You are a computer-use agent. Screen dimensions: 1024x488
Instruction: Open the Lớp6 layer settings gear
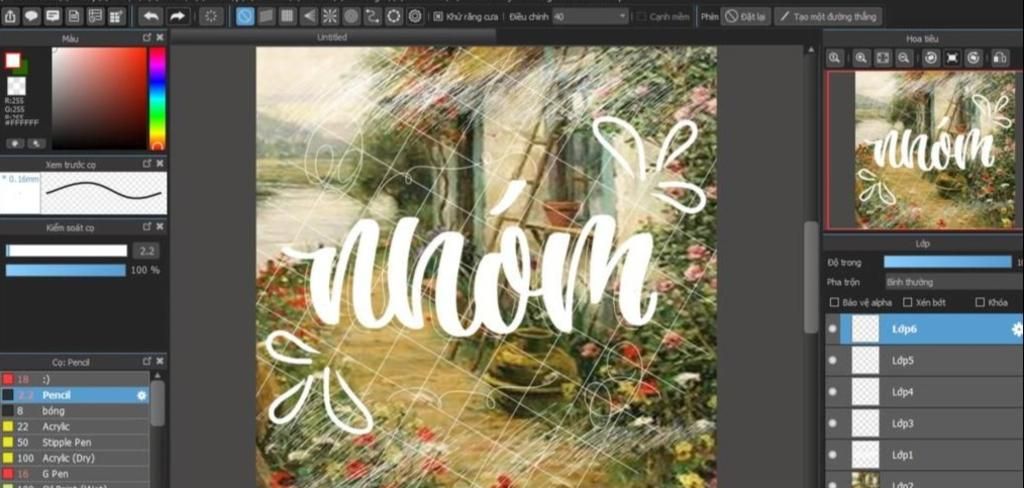click(1017, 329)
